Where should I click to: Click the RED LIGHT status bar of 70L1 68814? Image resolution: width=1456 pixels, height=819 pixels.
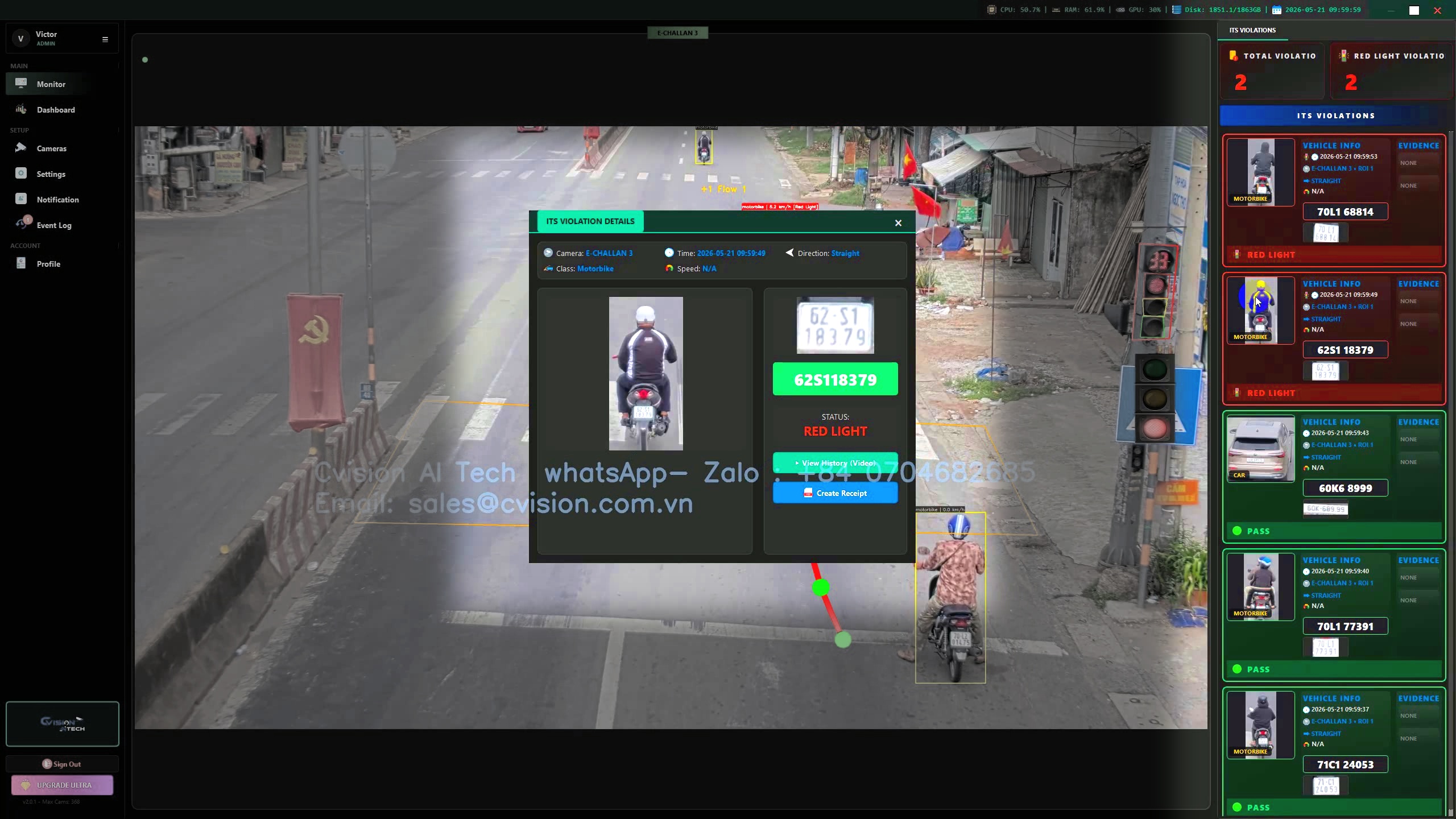(1334, 255)
